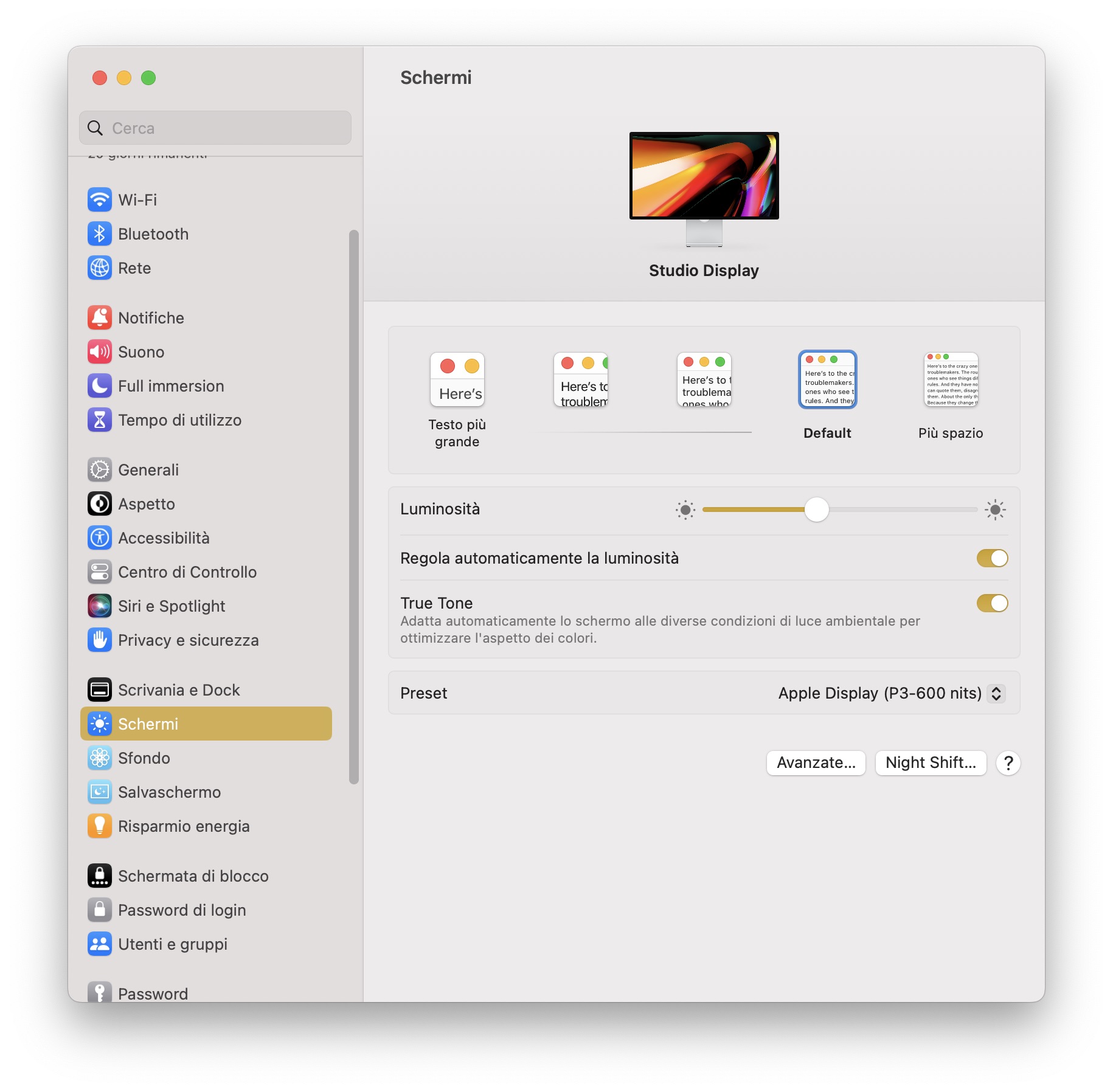Choose the middle resolution thumbnail
The image size is (1113, 1092).
(x=704, y=380)
